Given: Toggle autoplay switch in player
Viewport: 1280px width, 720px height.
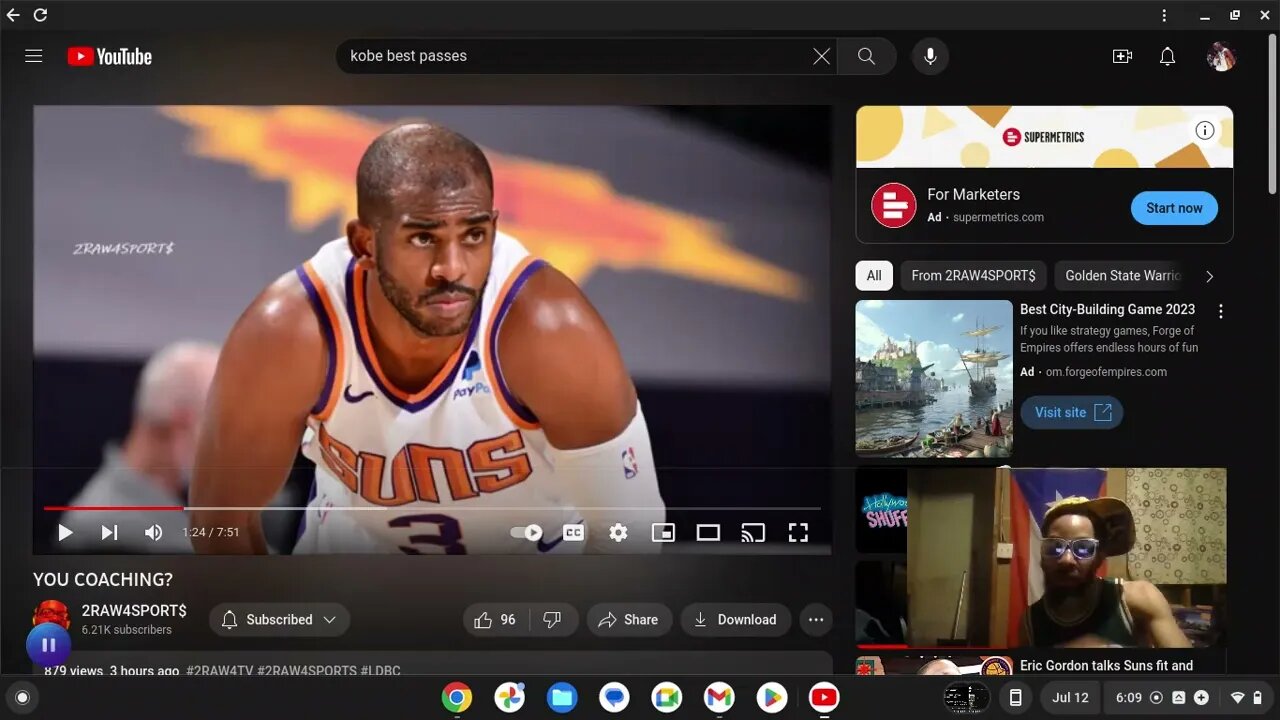Looking at the screenshot, I should [527, 533].
